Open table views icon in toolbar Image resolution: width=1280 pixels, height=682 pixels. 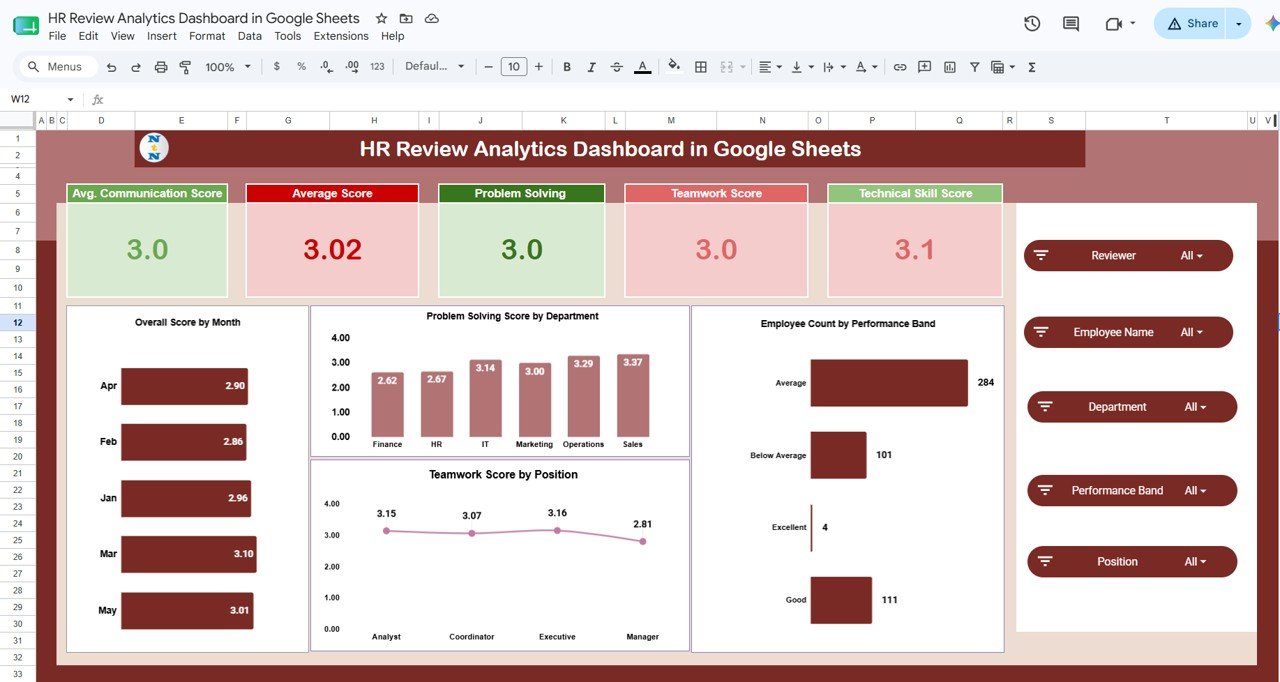(x=1001, y=67)
